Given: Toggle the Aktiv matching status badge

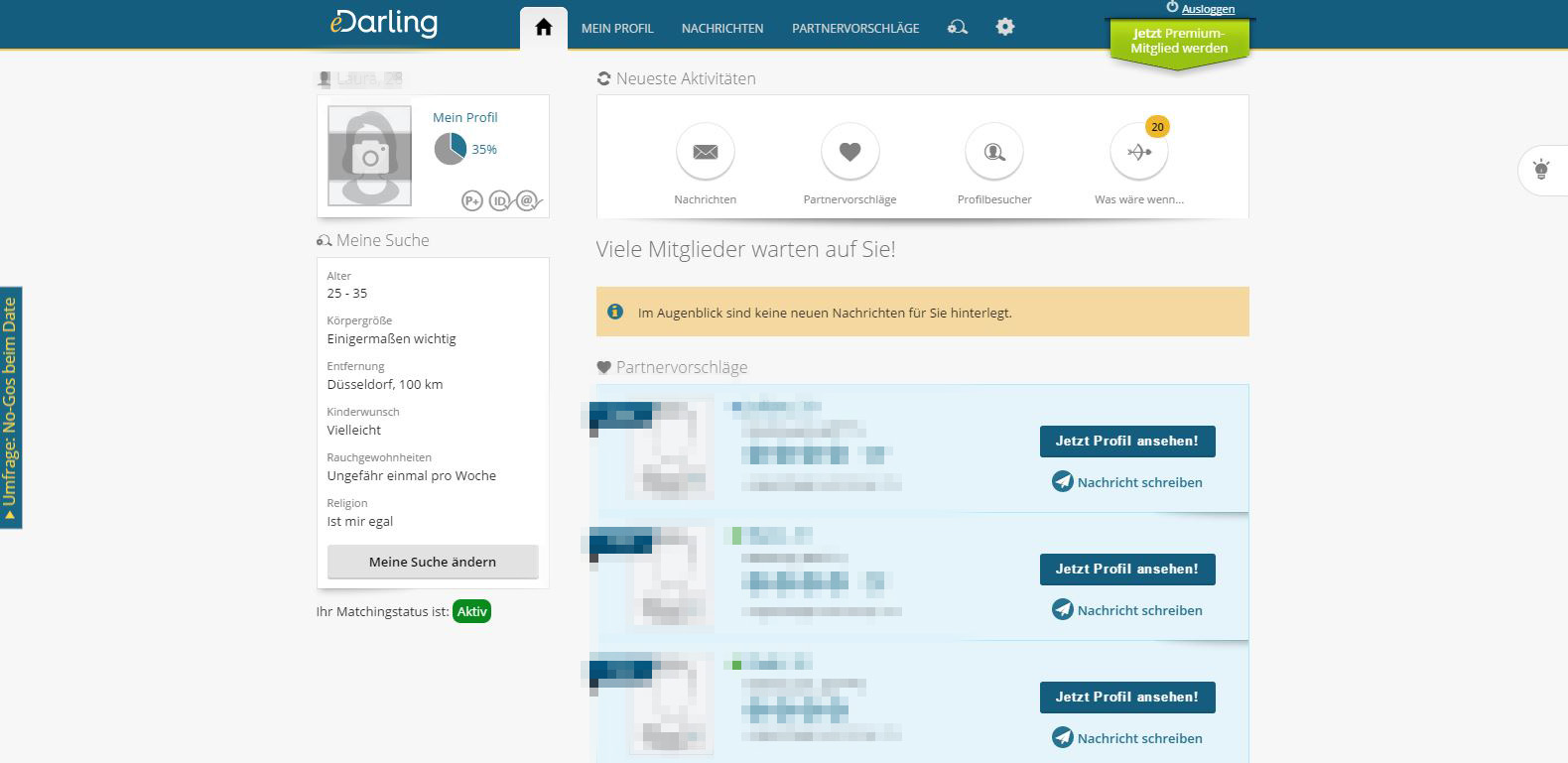Looking at the screenshot, I should click(x=472, y=611).
